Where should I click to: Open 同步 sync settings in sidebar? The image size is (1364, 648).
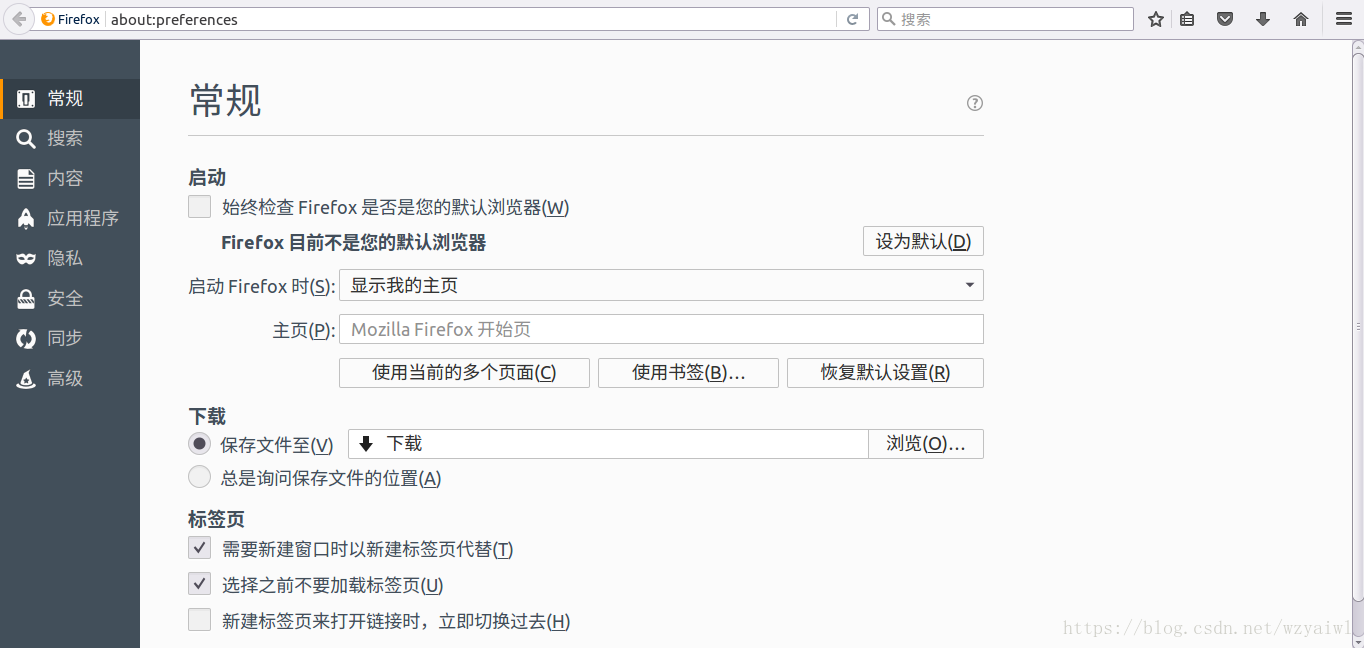pos(70,338)
